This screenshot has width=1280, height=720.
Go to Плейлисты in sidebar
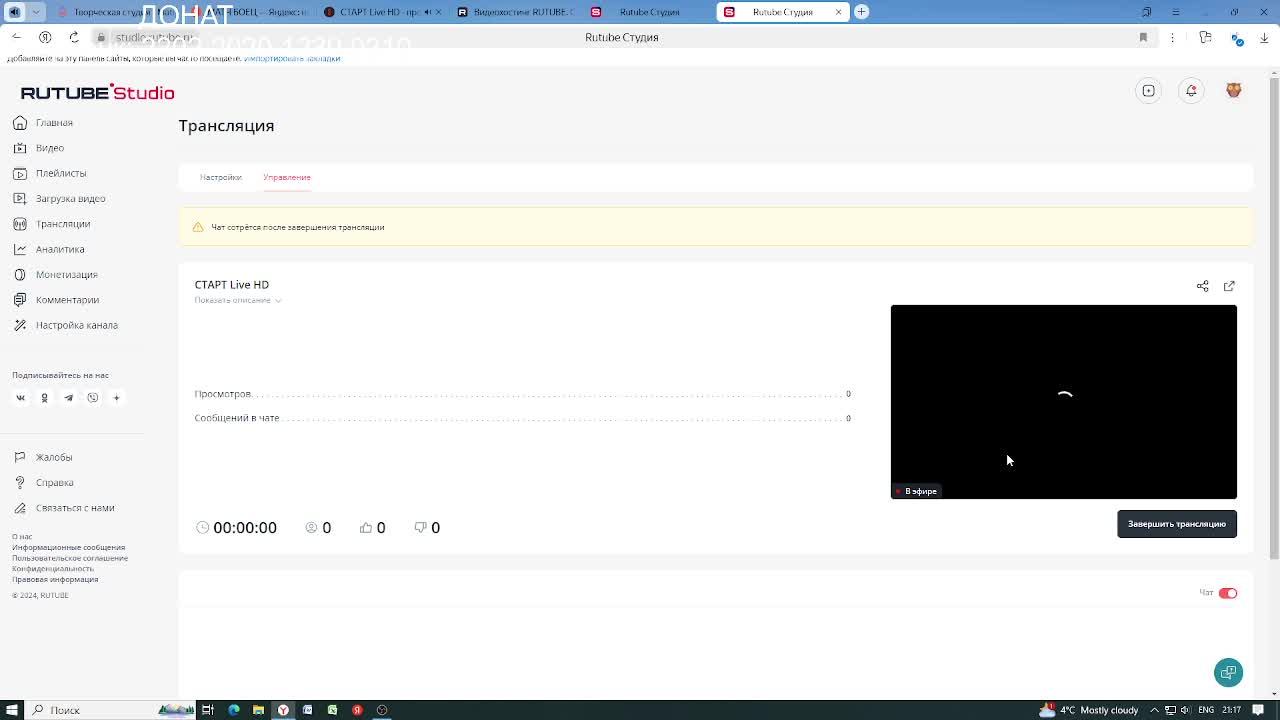[x=50, y=173]
